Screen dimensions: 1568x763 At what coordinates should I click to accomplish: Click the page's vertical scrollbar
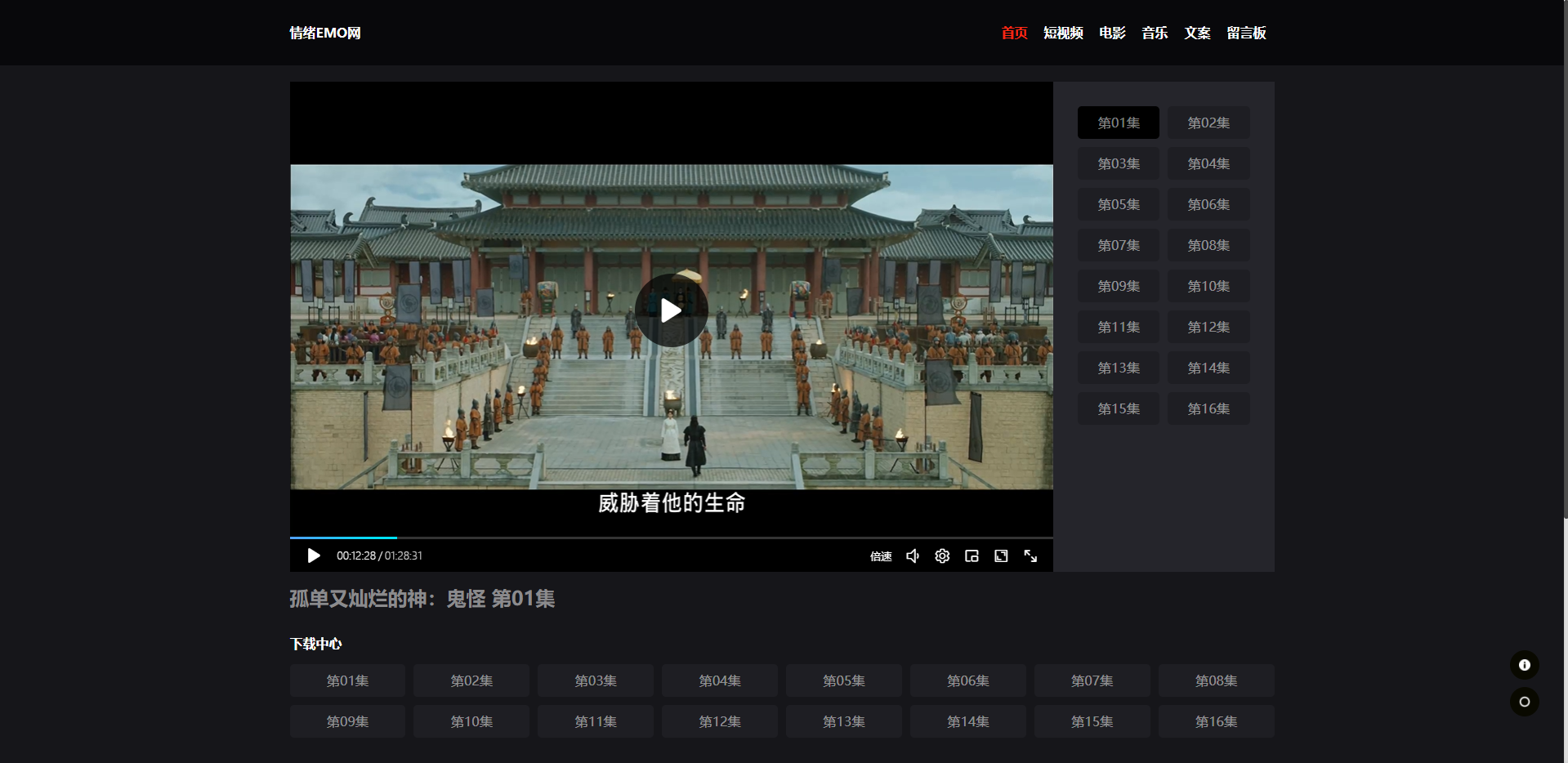pos(1565,259)
